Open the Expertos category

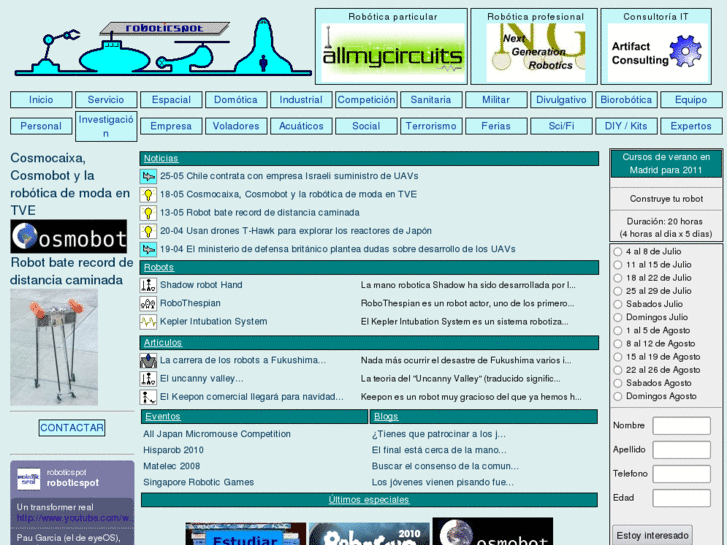click(691, 126)
